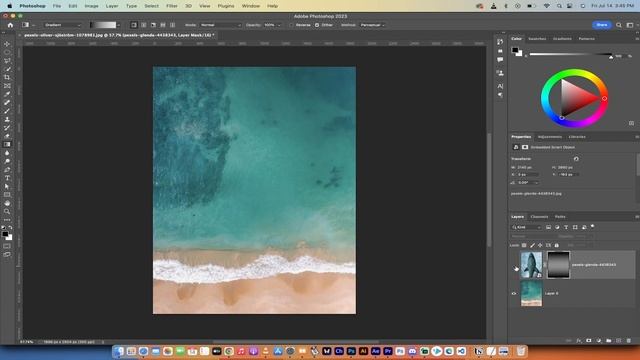640x360 pixels.
Task: Select the Elliptical Marquee tool
Action: tap(7, 52)
